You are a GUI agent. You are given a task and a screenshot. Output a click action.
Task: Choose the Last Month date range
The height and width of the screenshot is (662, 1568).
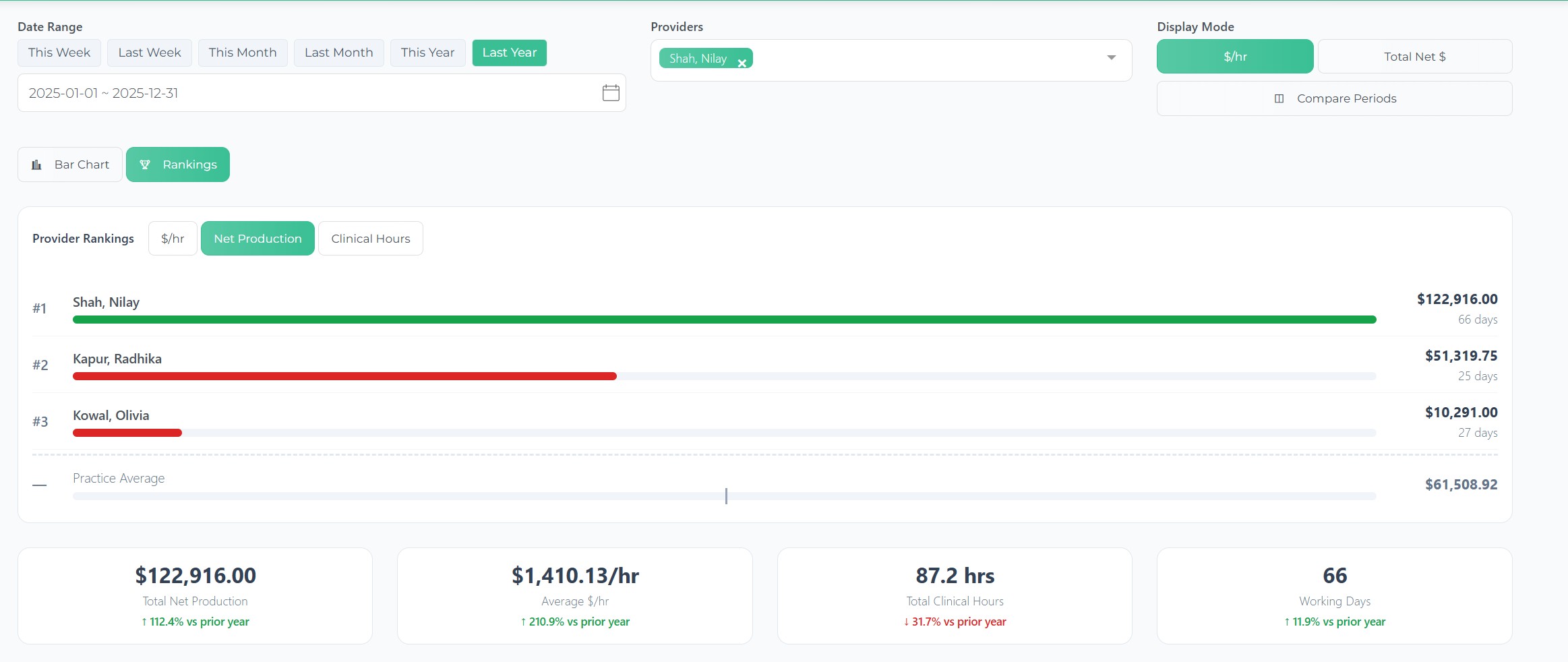coord(338,53)
